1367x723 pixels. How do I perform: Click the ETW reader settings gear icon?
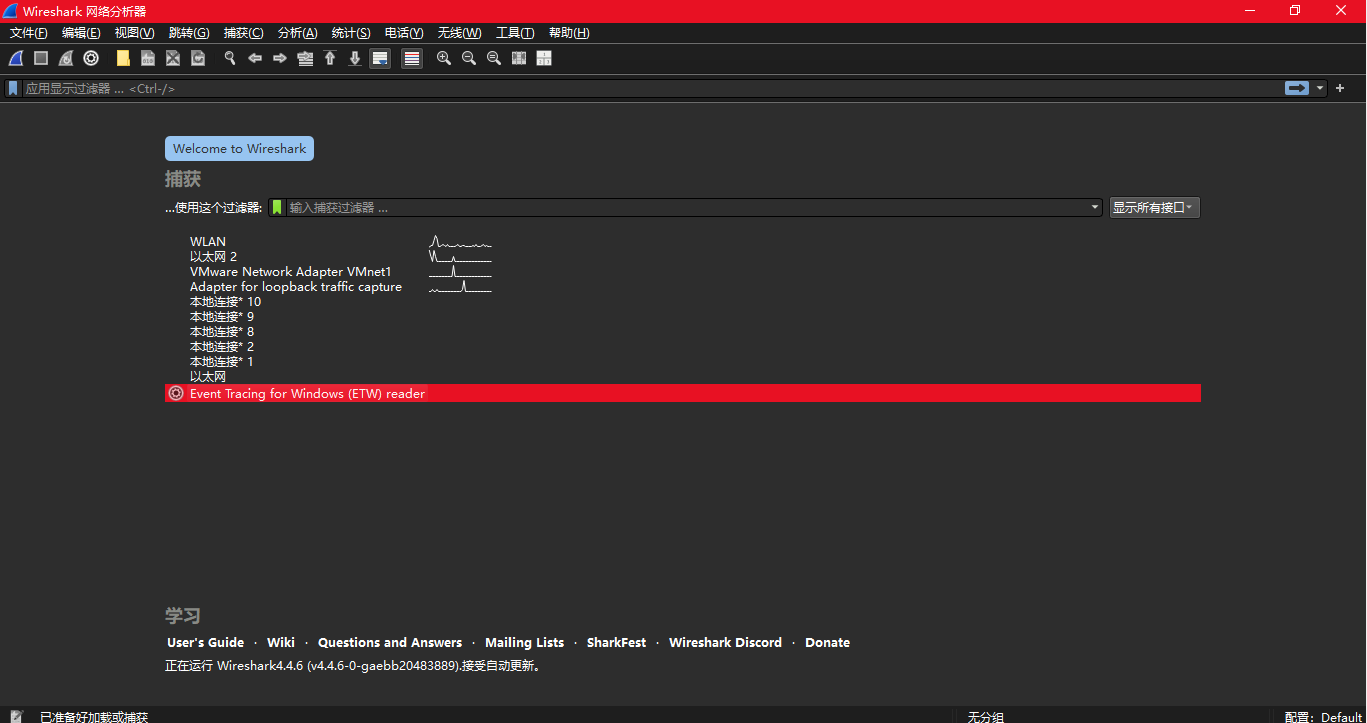point(177,394)
